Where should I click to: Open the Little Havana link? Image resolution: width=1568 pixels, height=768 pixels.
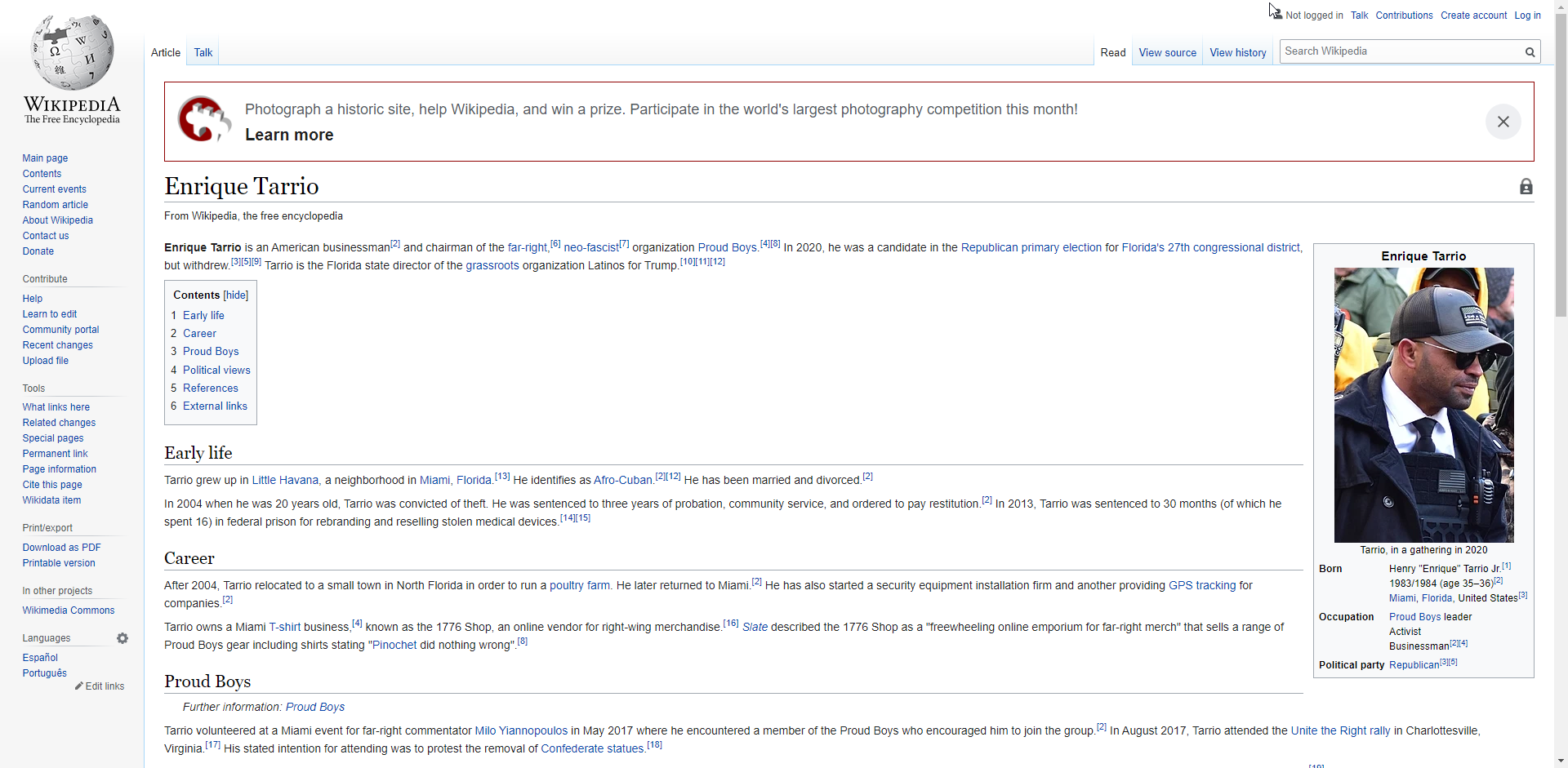(x=285, y=480)
